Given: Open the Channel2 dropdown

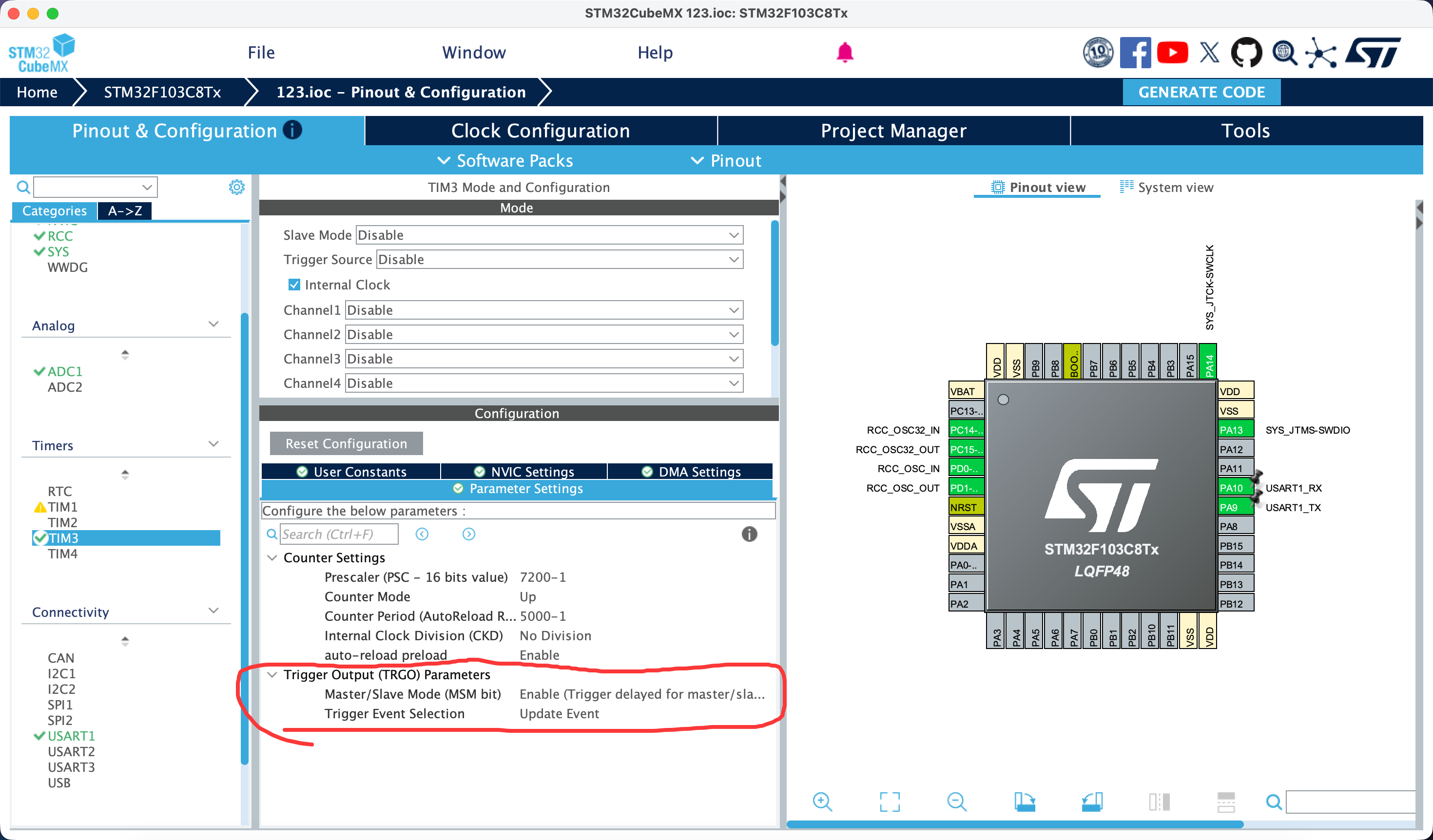Looking at the screenshot, I should click(x=544, y=335).
